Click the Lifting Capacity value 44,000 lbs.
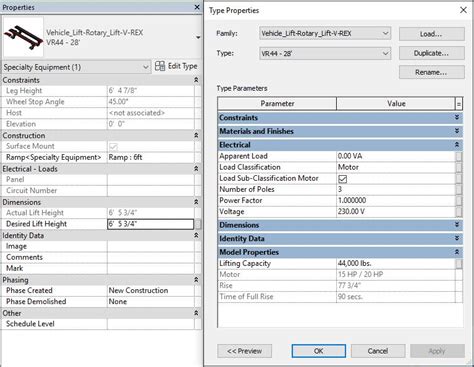Viewport: 474px width, 367px height. pyautogui.click(x=396, y=263)
